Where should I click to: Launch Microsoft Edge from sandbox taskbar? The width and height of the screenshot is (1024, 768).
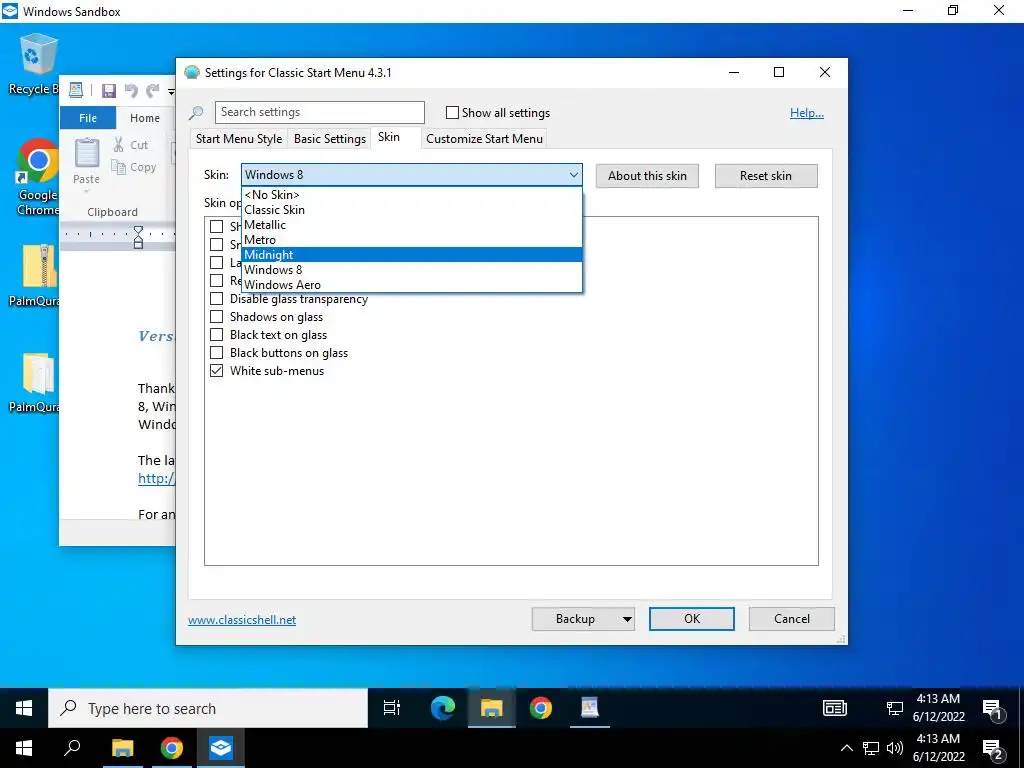(442, 708)
